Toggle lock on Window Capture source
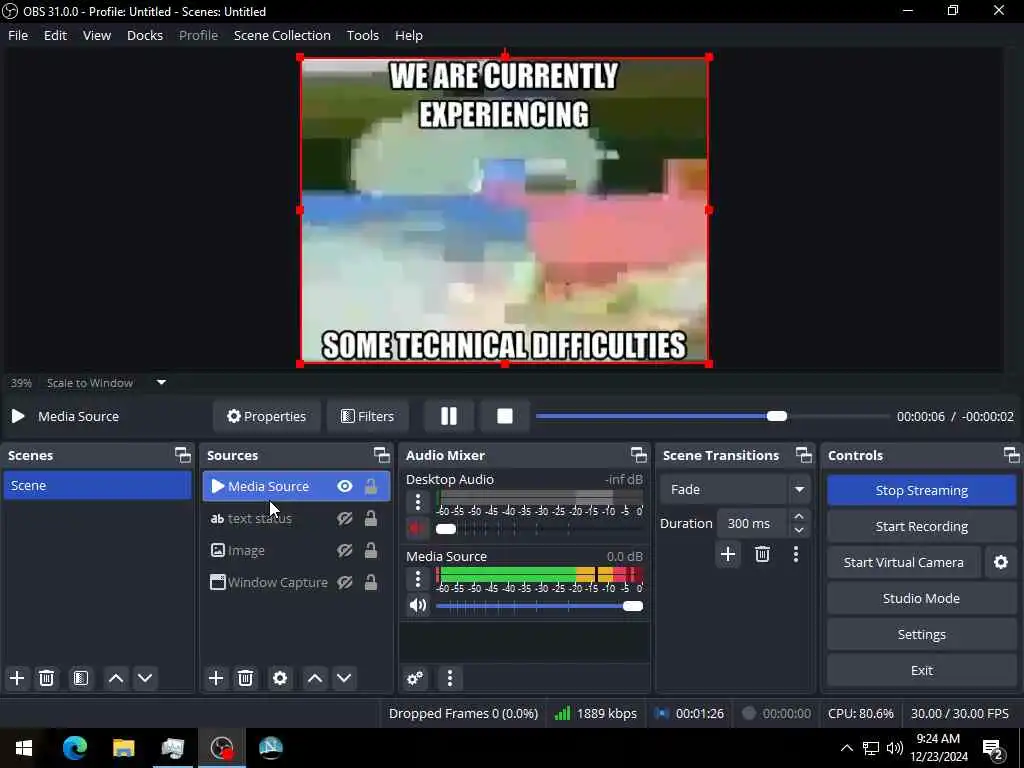The image size is (1024, 768). pos(370,582)
